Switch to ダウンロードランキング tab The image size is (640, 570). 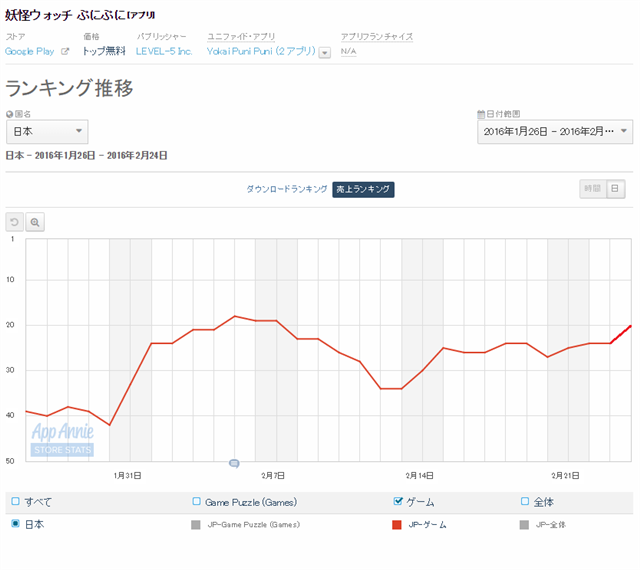click(287, 189)
